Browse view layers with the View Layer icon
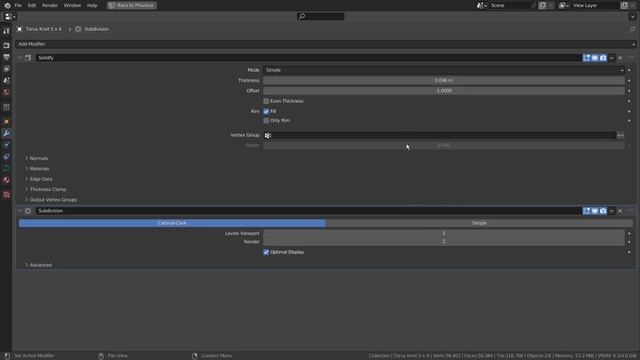 (564, 5)
